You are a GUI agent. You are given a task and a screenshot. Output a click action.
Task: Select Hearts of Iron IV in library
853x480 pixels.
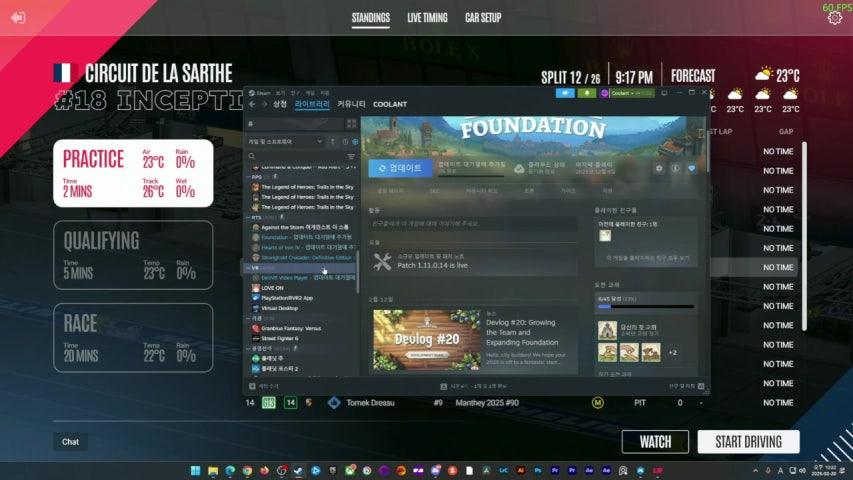click(304, 247)
